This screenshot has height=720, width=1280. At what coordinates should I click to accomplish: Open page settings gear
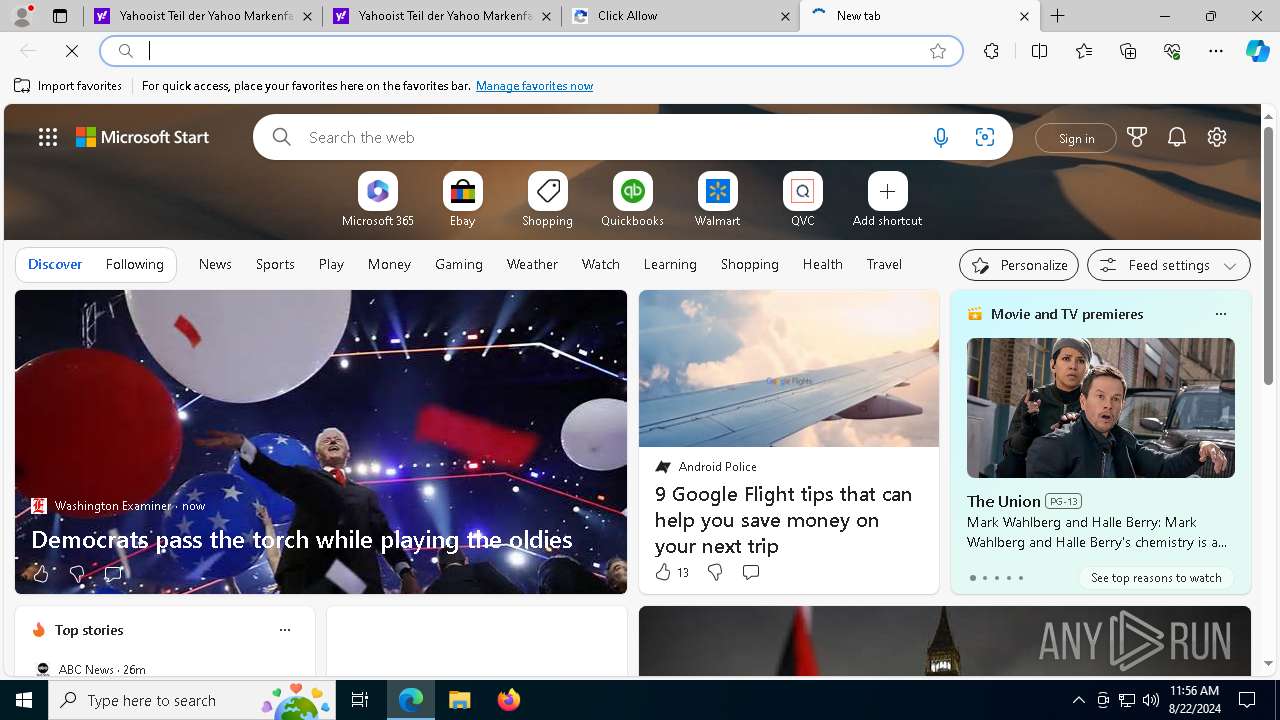point(1217,137)
